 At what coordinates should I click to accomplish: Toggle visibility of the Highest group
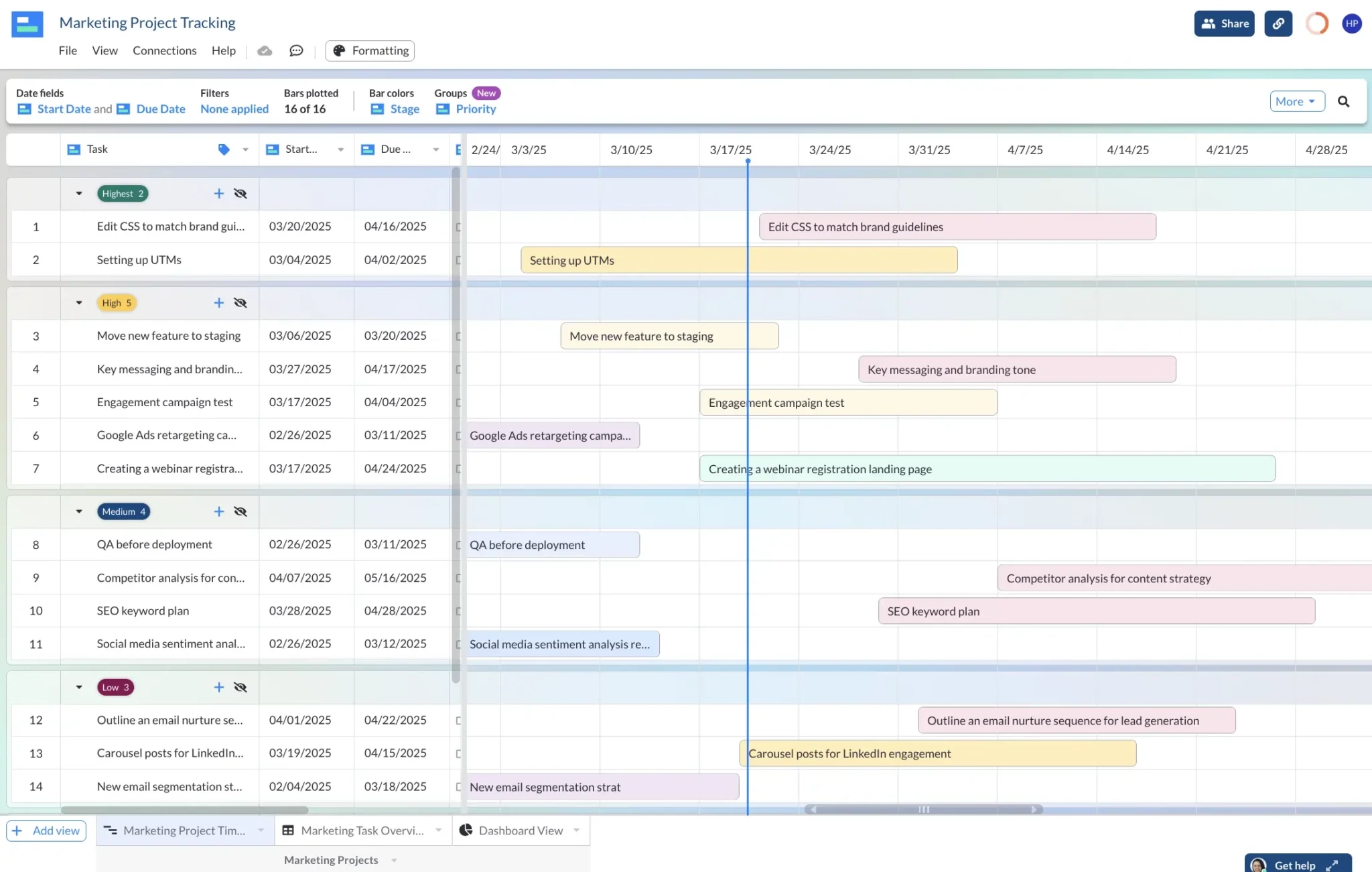(241, 194)
